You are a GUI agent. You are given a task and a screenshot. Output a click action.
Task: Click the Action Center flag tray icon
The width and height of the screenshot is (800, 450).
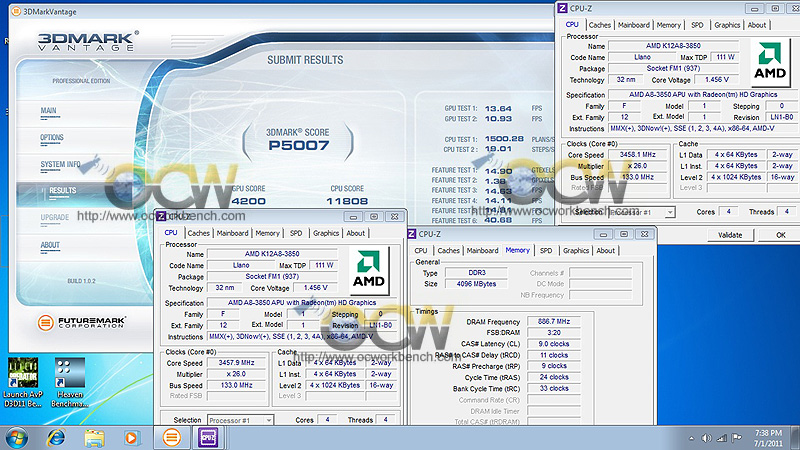pos(737,438)
